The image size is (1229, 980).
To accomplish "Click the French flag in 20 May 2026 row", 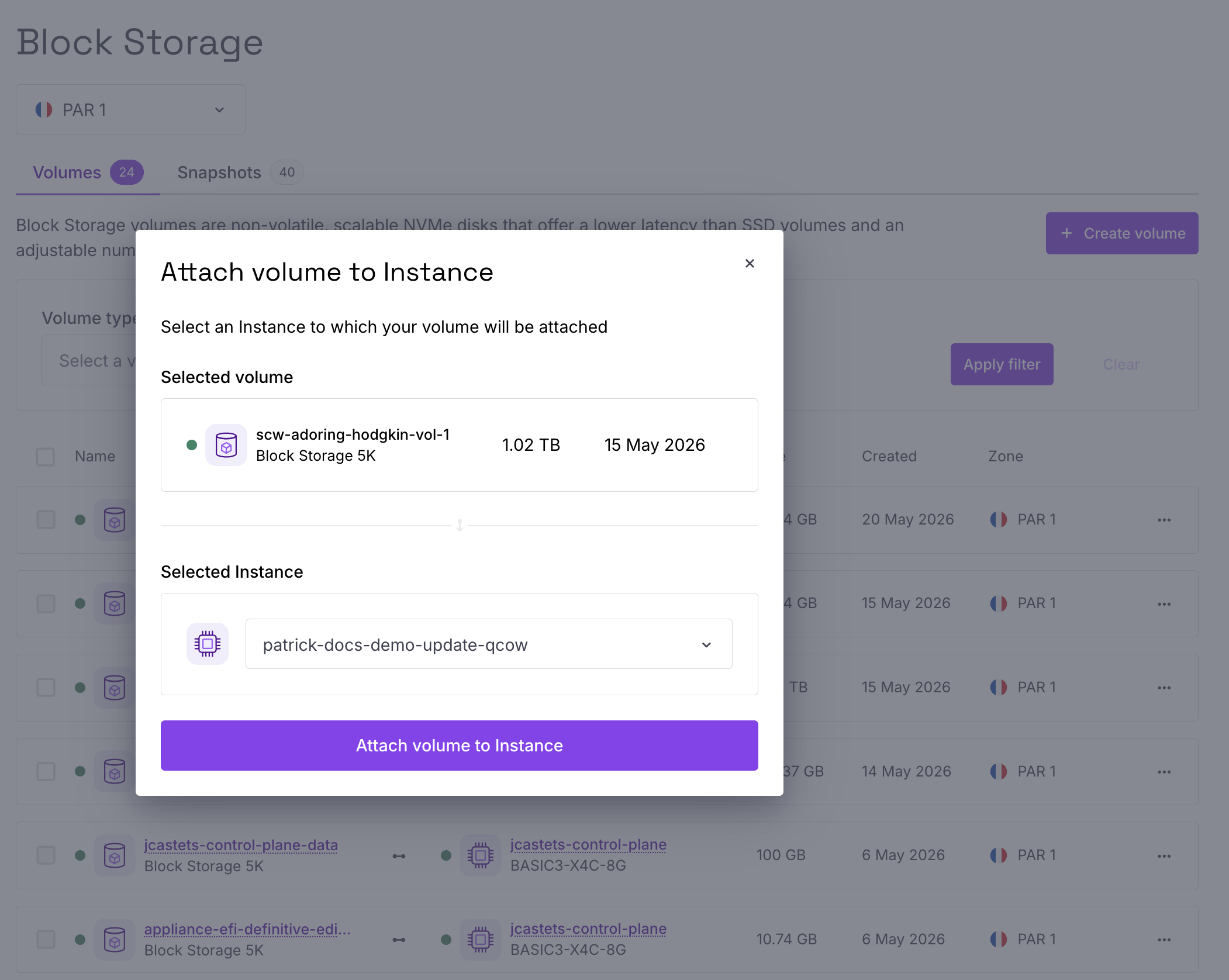I will coord(999,519).
